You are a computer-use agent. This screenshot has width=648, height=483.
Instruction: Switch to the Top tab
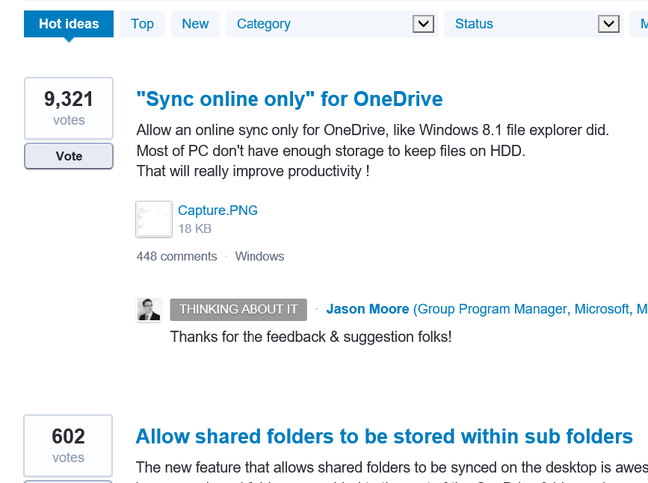(x=142, y=24)
